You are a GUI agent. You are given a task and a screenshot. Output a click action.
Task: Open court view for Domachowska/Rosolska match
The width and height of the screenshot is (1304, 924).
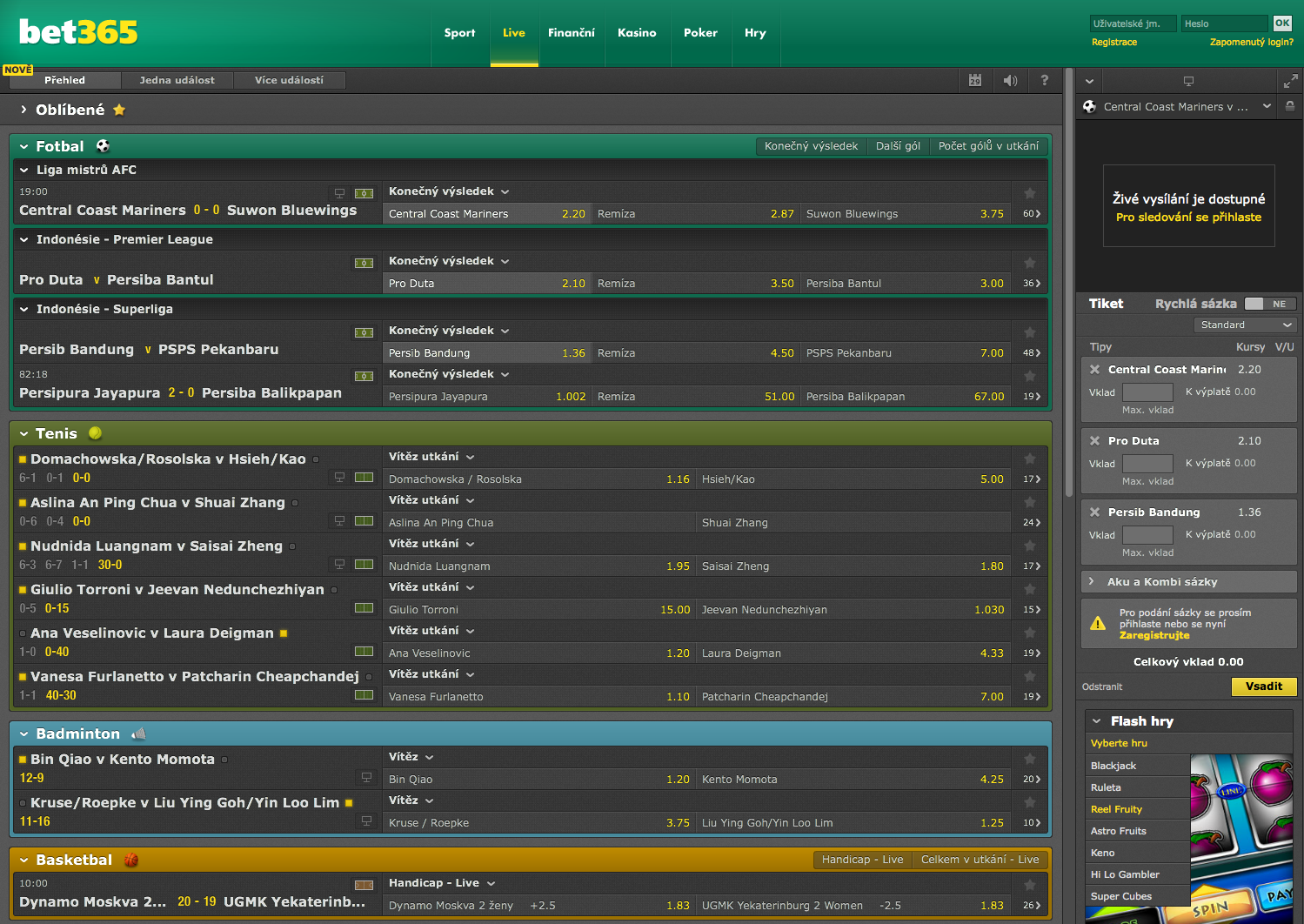click(364, 477)
